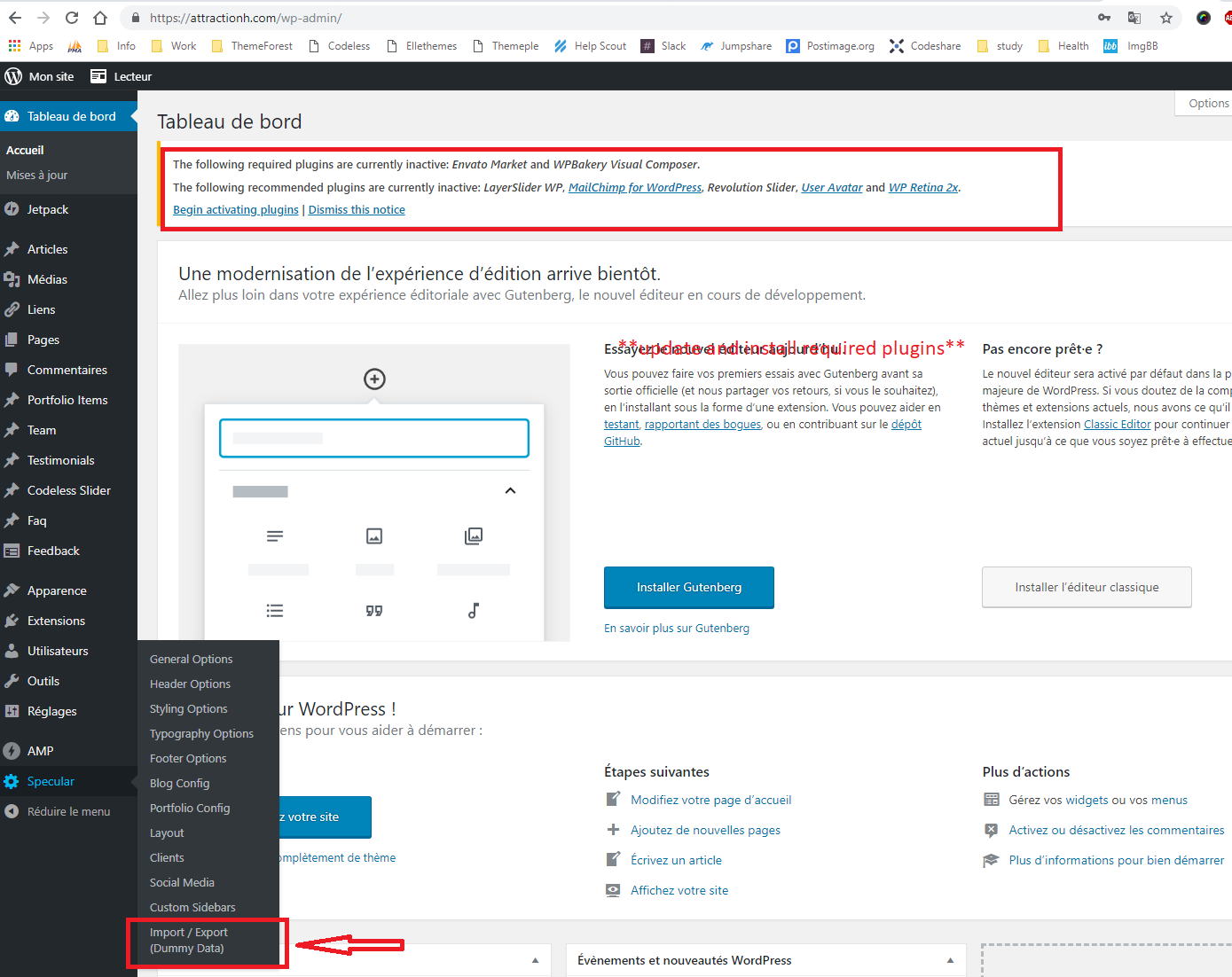Viewport: 1232px width, 977px height.
Task: Select Custom Sidebars submenu item
Action: 192,907
